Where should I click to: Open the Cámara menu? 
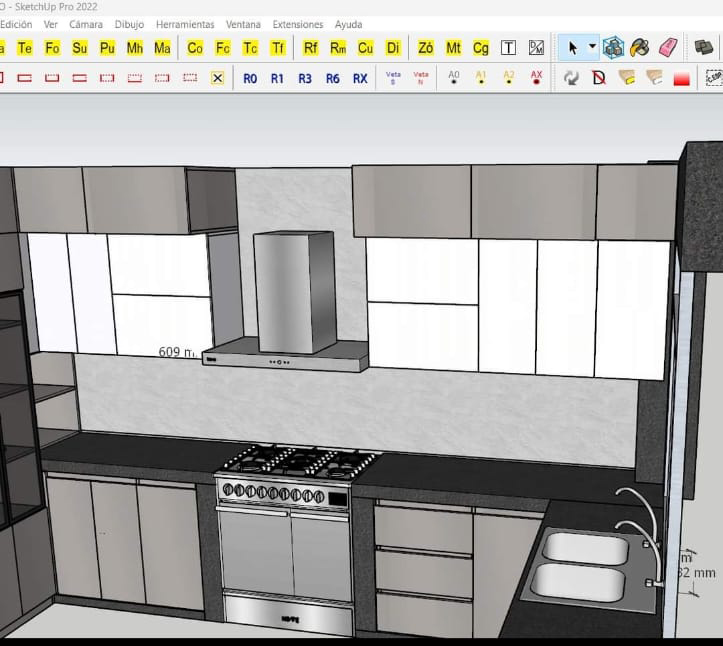[86, 24]
